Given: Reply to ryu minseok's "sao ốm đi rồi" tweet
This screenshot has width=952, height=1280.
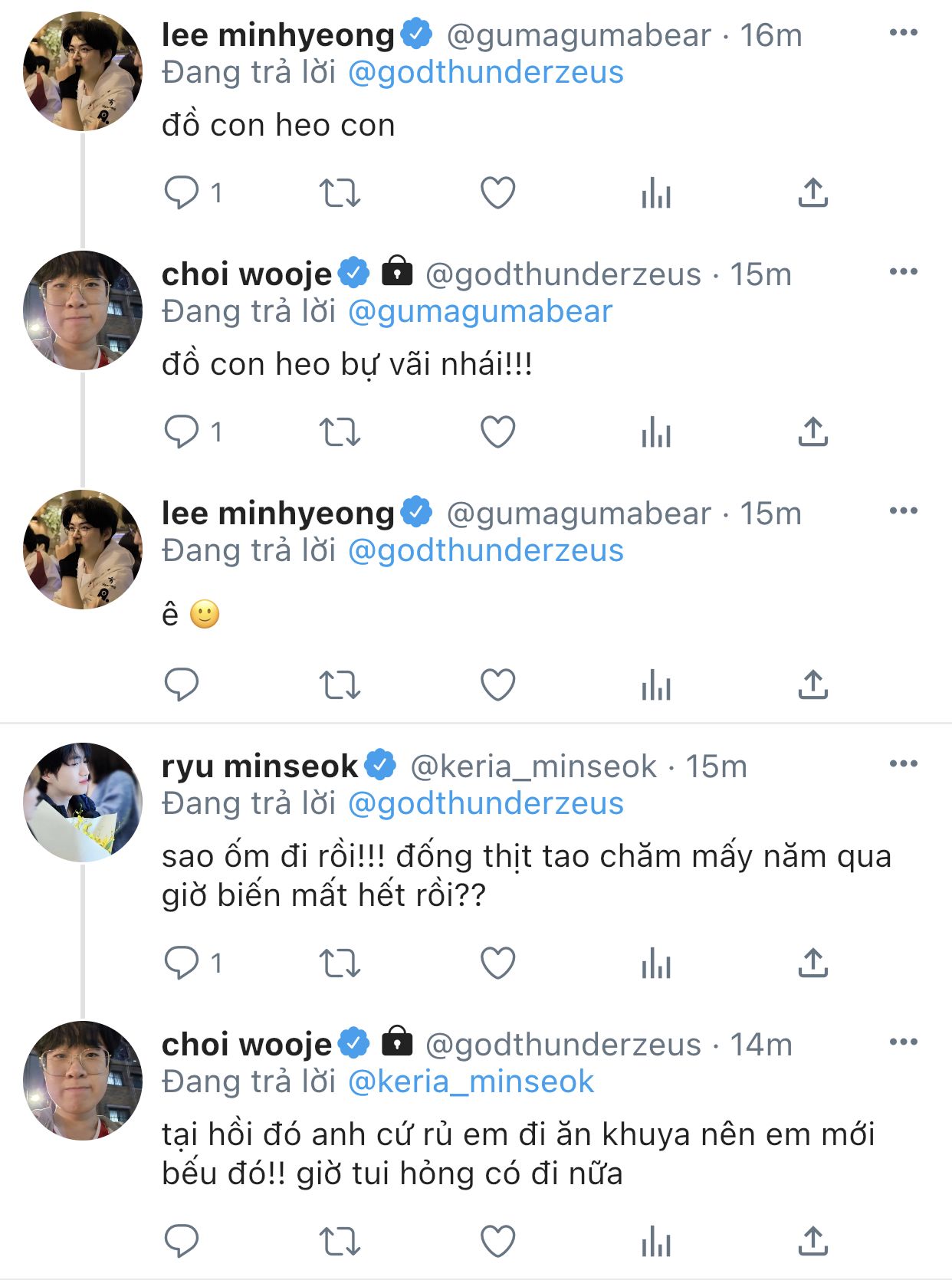Looking at the screenshot, I should [x=182, y=963].
